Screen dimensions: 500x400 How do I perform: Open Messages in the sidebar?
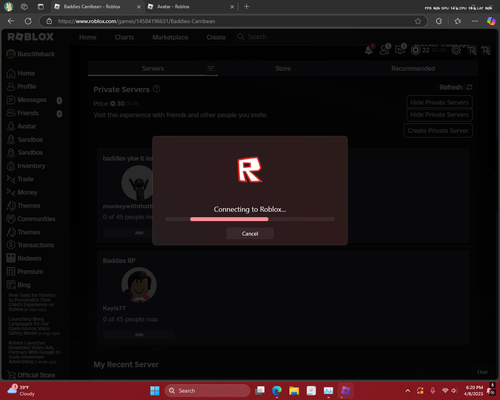click(27, 100)
